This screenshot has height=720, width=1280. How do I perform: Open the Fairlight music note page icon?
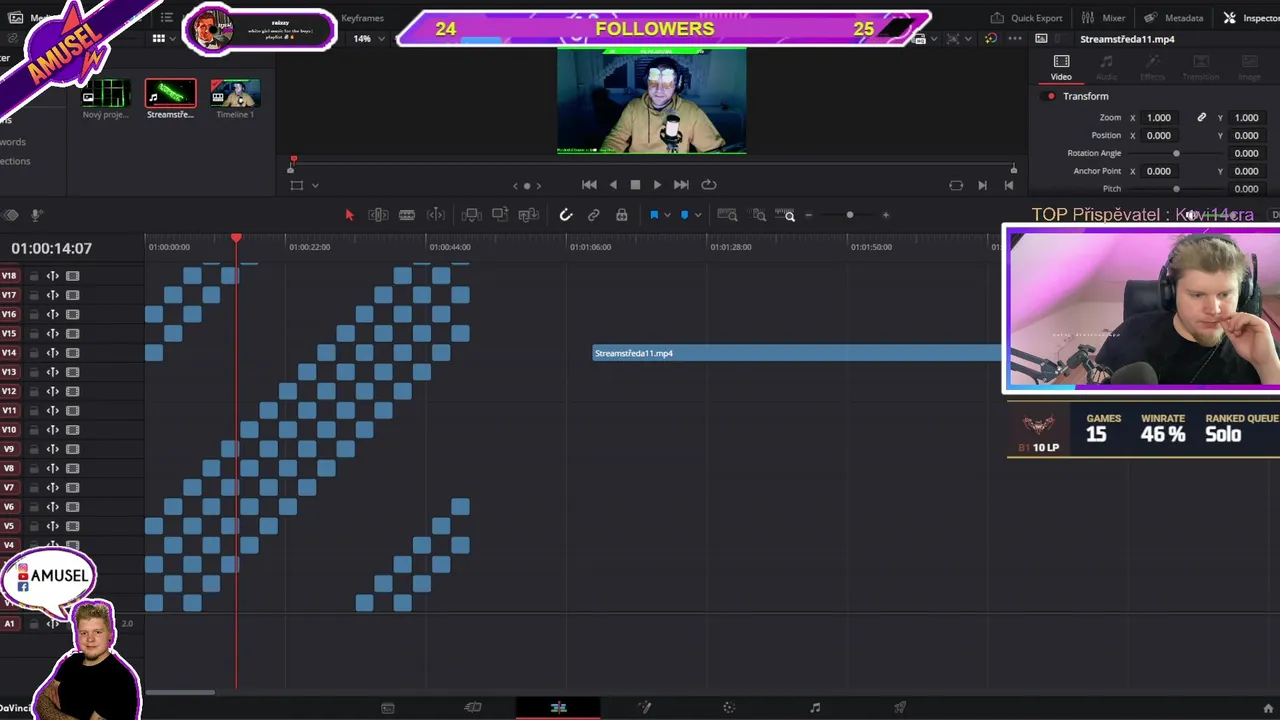pos(815,708)
